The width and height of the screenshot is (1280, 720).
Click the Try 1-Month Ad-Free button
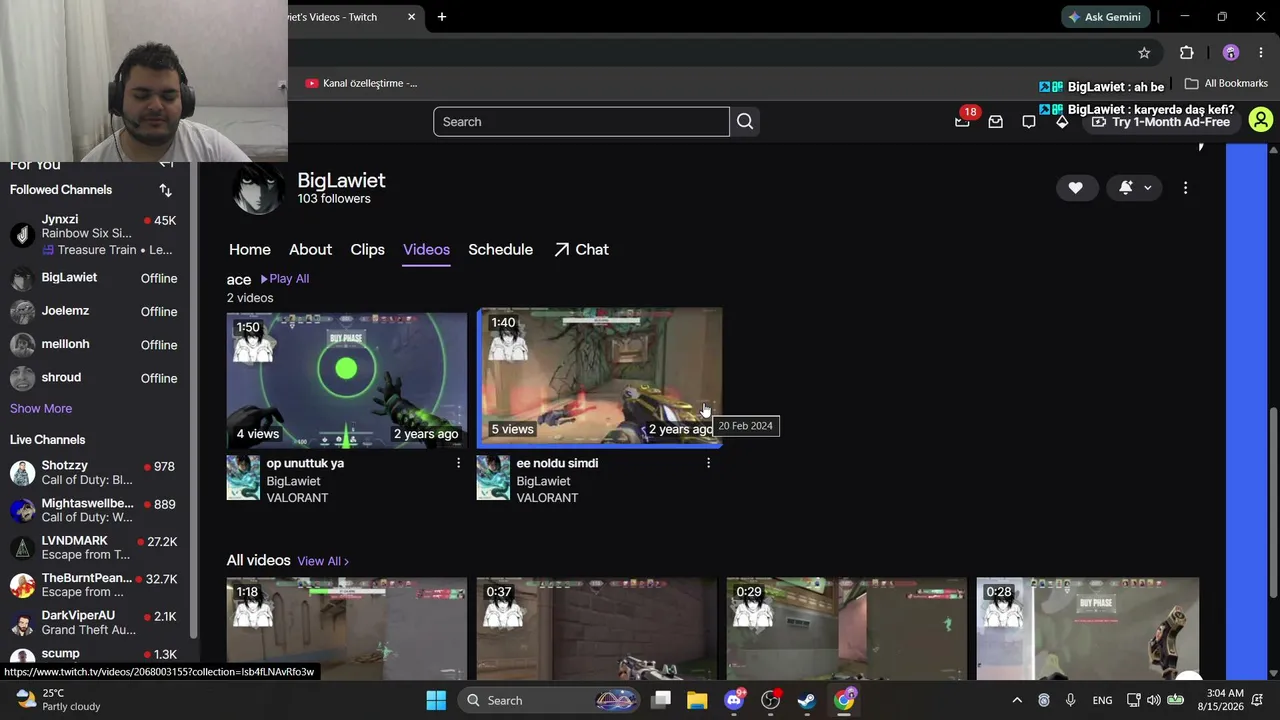tap(1160, 122)
